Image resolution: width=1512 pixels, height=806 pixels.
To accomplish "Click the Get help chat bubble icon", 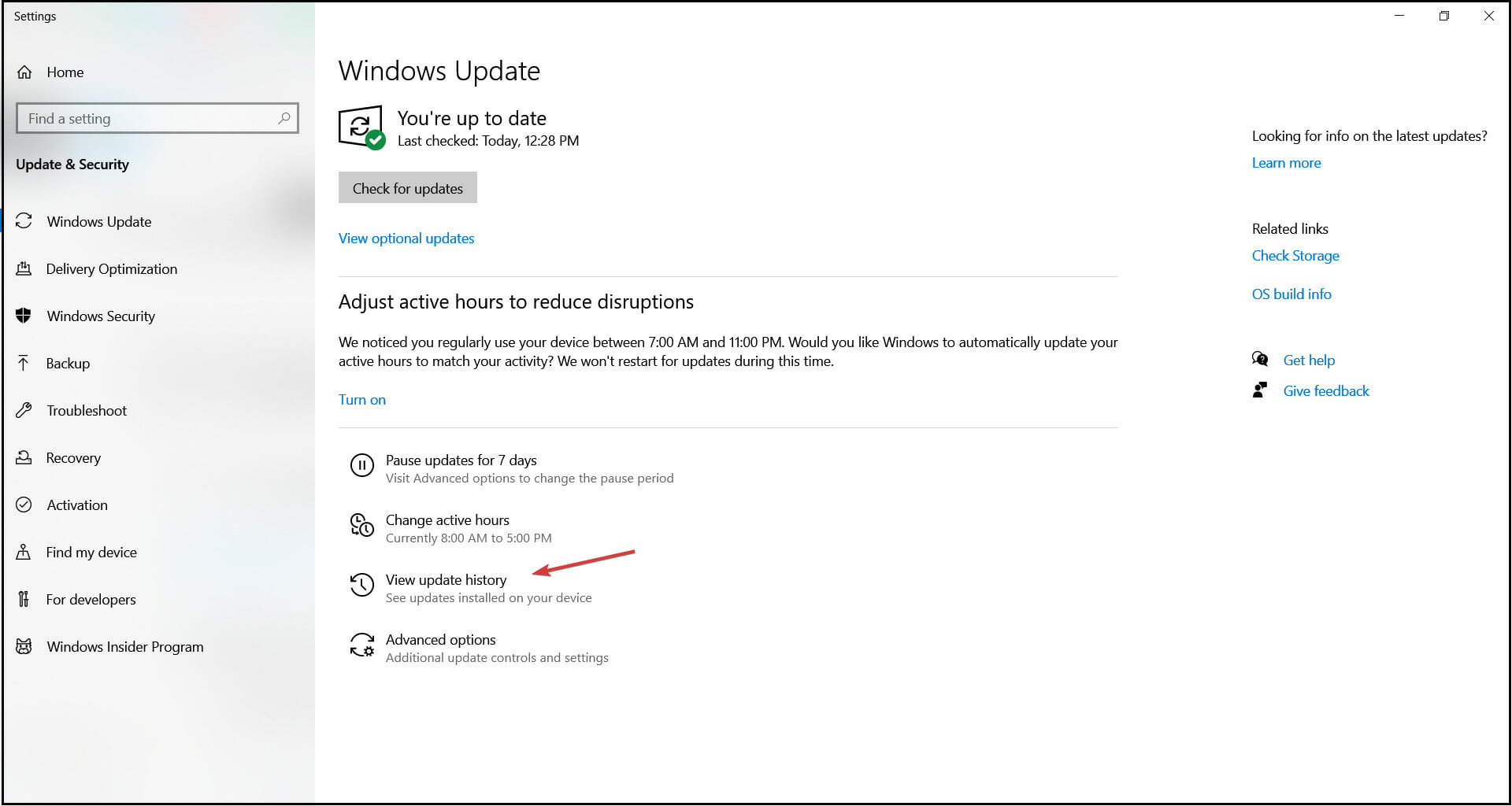I will click(x=1260, y=360).
